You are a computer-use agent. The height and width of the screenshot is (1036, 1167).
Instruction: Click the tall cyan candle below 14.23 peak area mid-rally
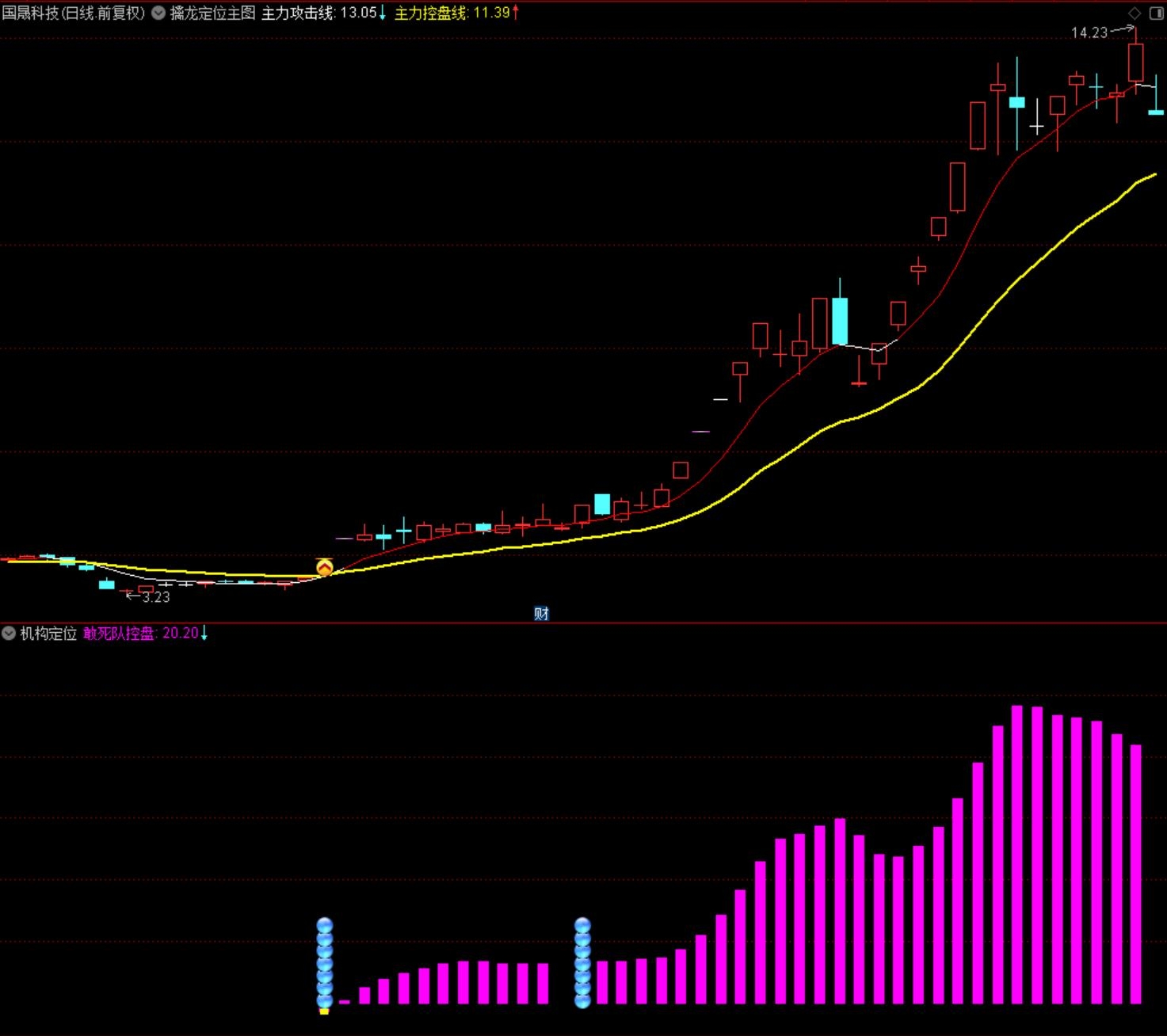point(840,321)
